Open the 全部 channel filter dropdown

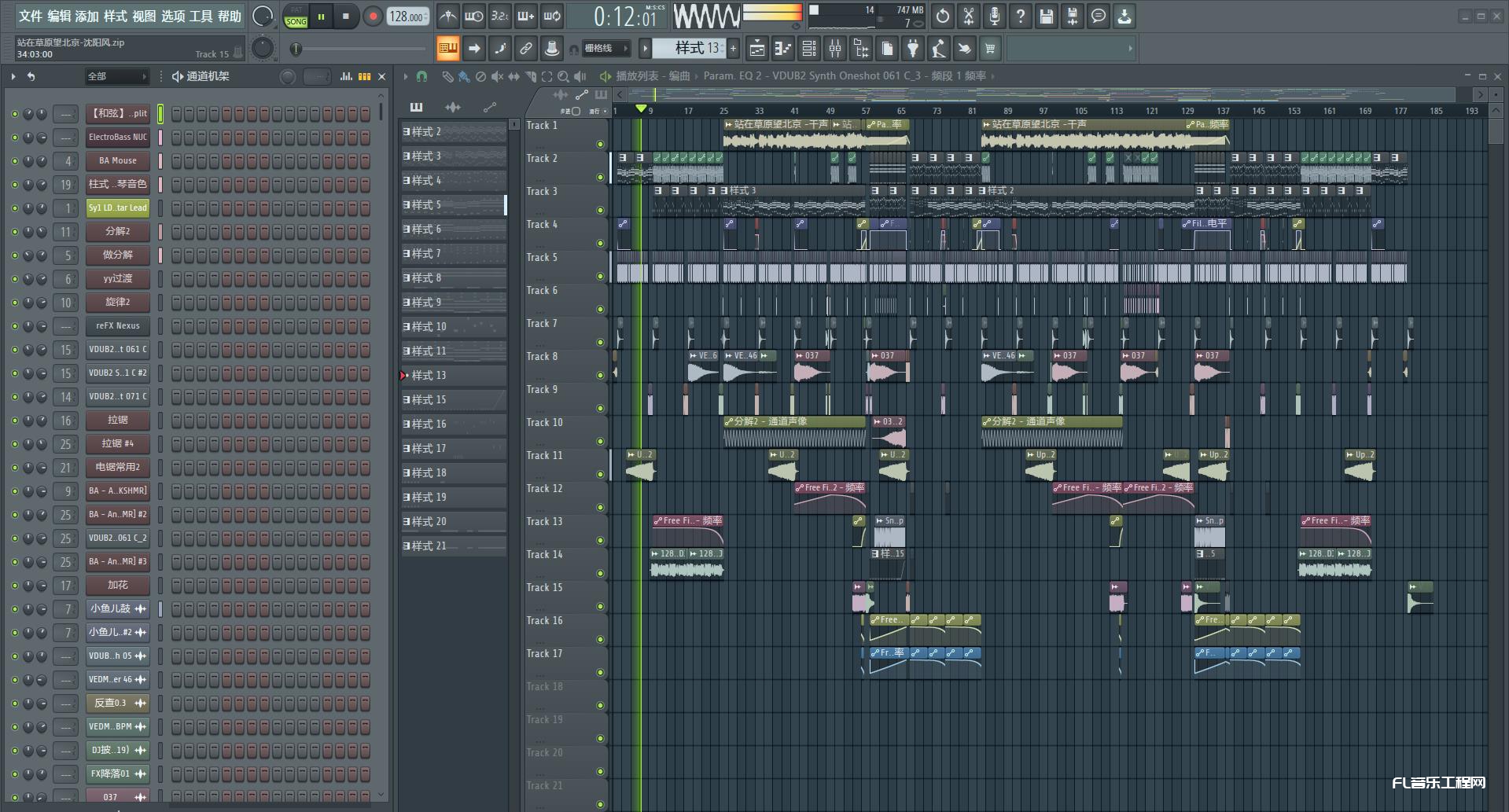[117, 76]
